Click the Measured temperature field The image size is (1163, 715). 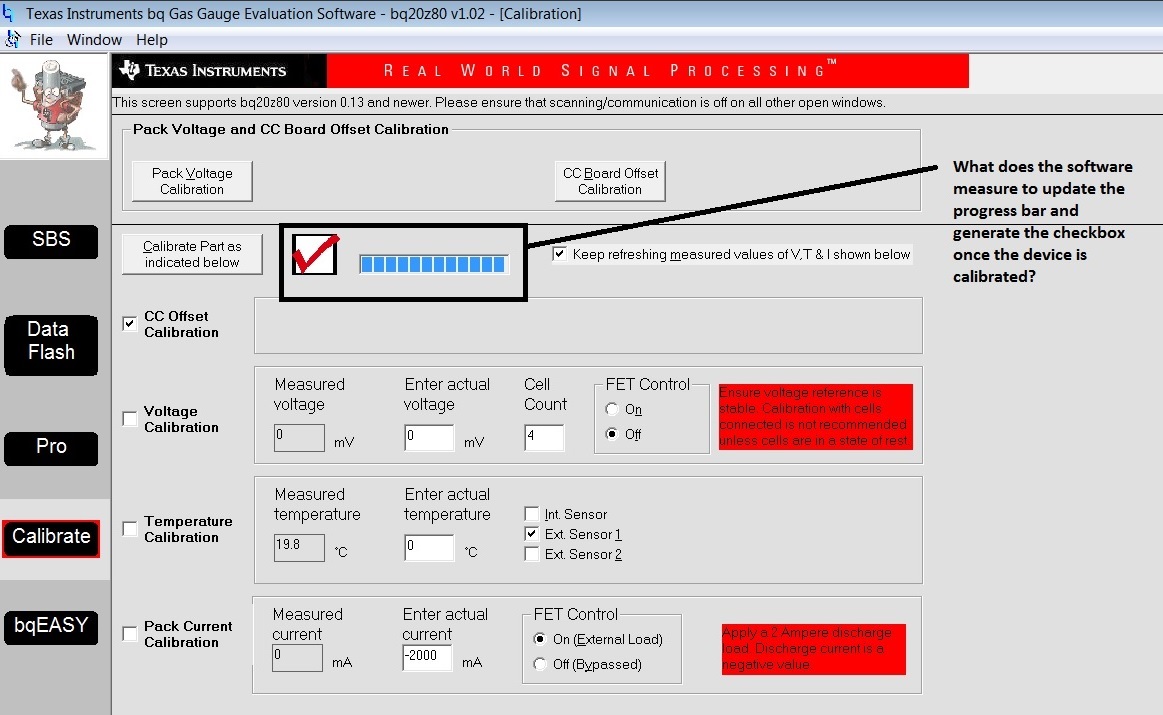point(299,547)
